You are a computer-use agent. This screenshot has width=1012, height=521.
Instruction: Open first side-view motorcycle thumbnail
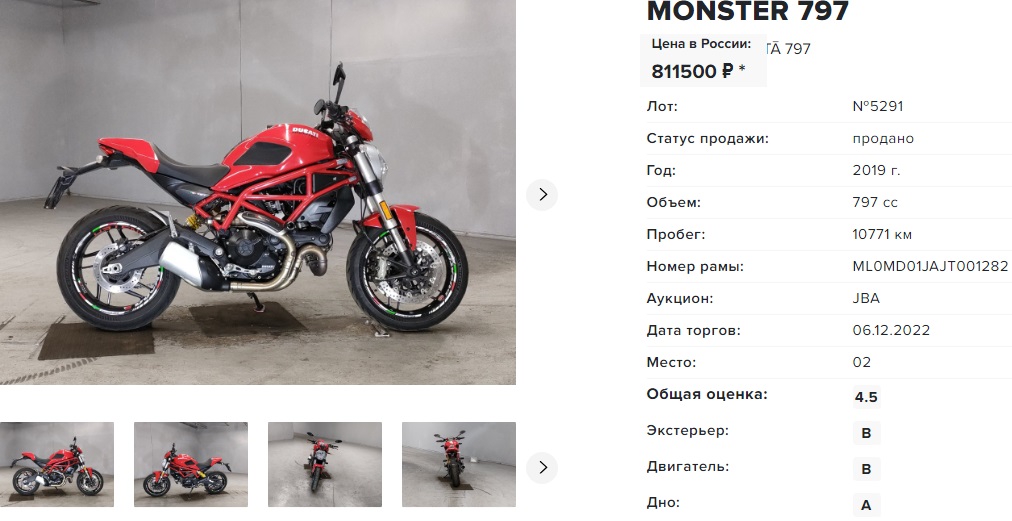tap(57, 464)
